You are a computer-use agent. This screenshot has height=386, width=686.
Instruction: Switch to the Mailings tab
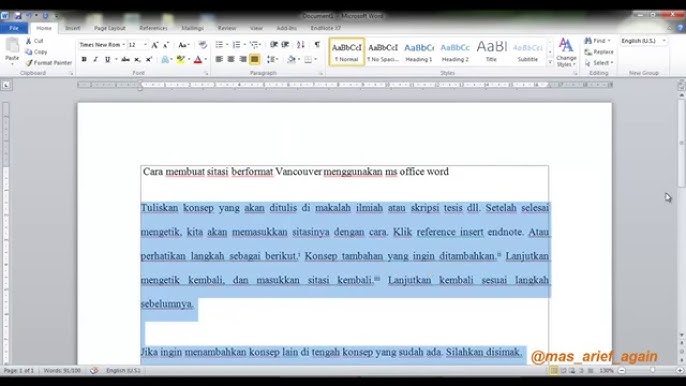[192, 28]
